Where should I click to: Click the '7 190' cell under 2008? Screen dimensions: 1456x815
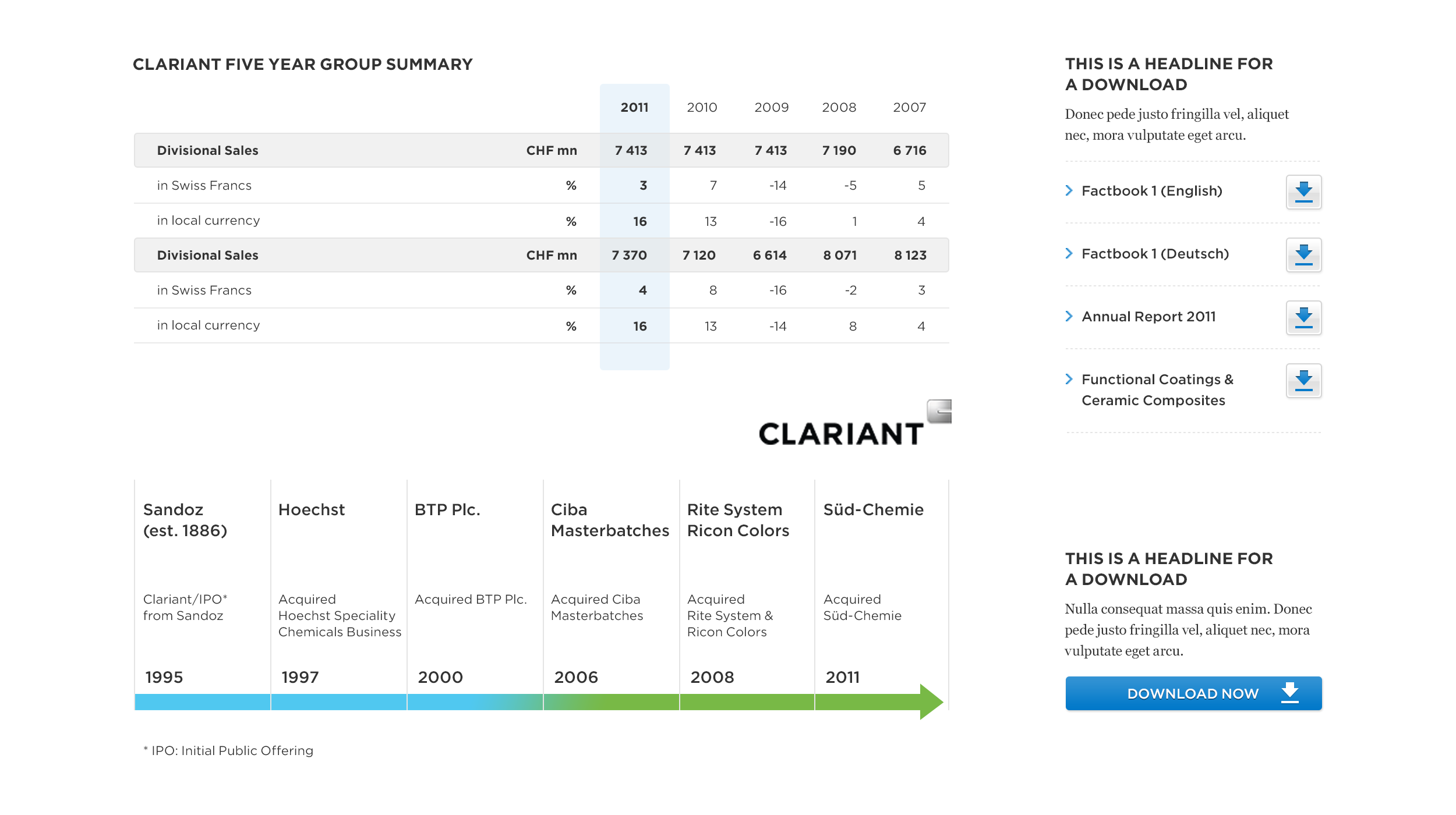coord(839,150)
